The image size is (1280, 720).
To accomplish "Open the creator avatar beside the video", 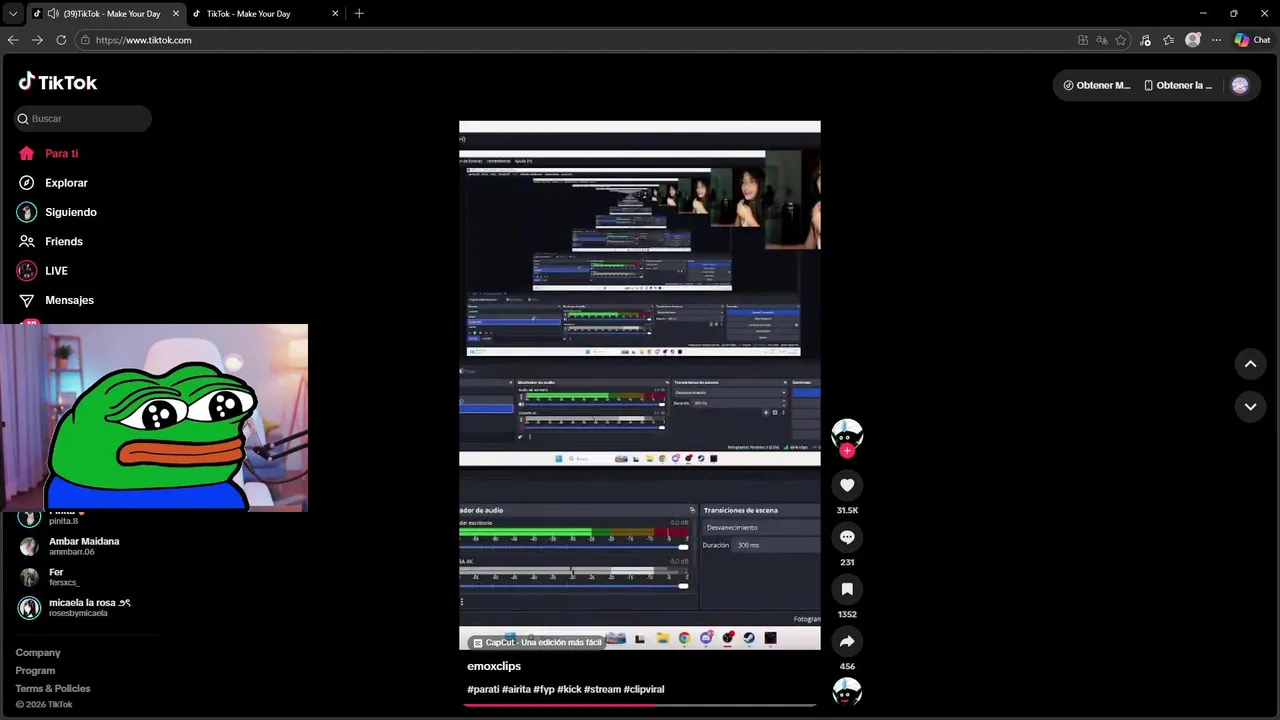I will (x=847, y=434).
